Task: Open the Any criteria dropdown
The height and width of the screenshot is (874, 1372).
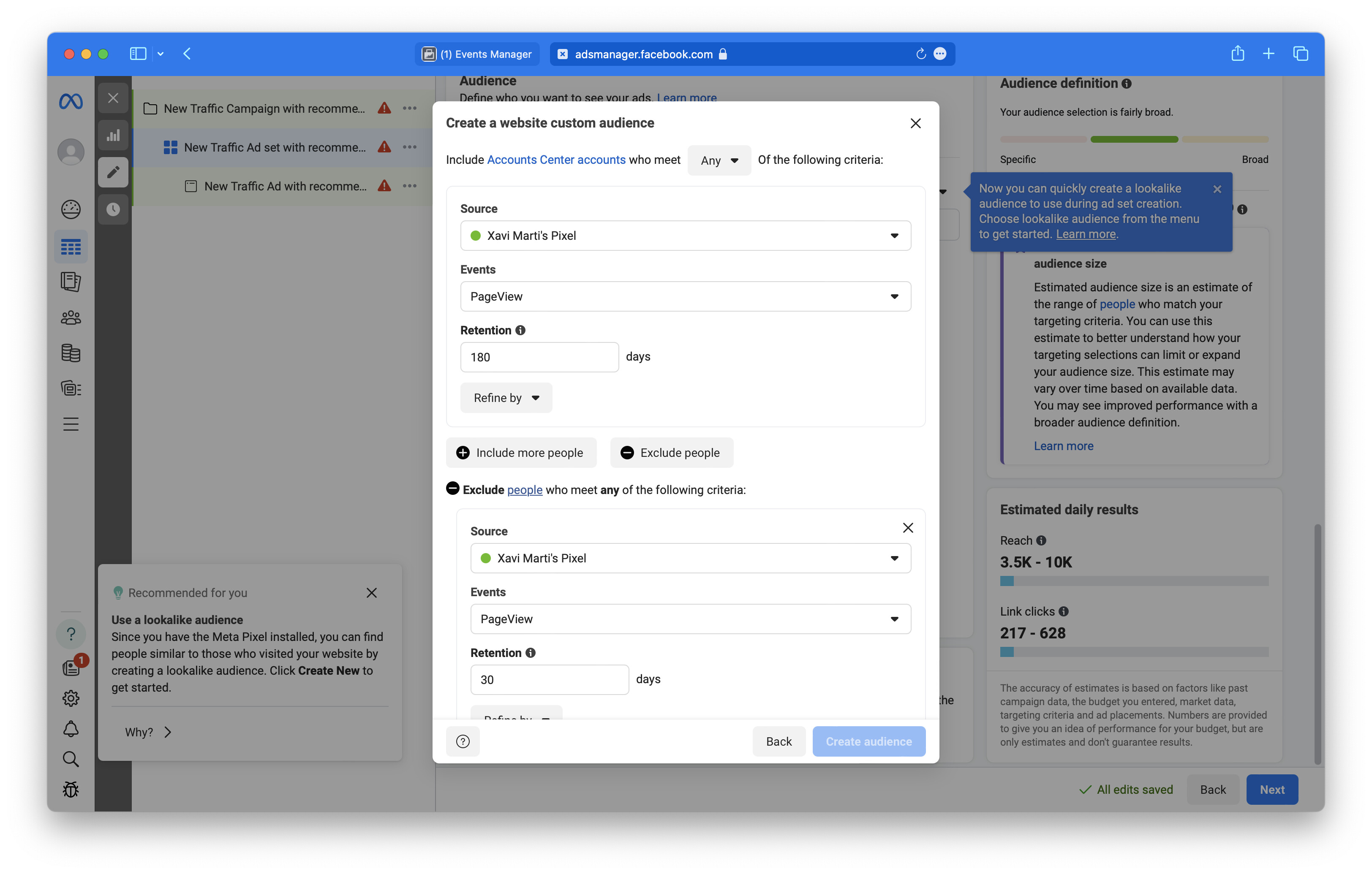Action: coord(719,160)
